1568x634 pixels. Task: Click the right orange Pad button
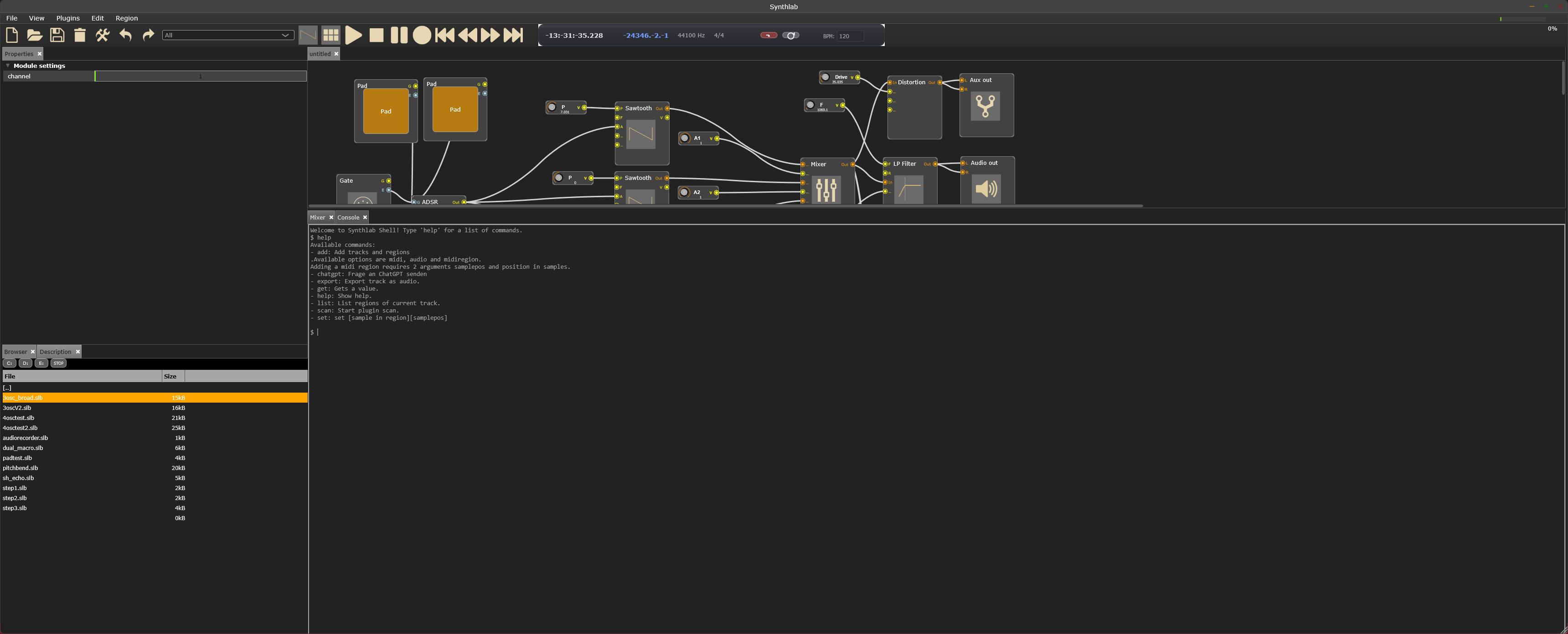455,109
